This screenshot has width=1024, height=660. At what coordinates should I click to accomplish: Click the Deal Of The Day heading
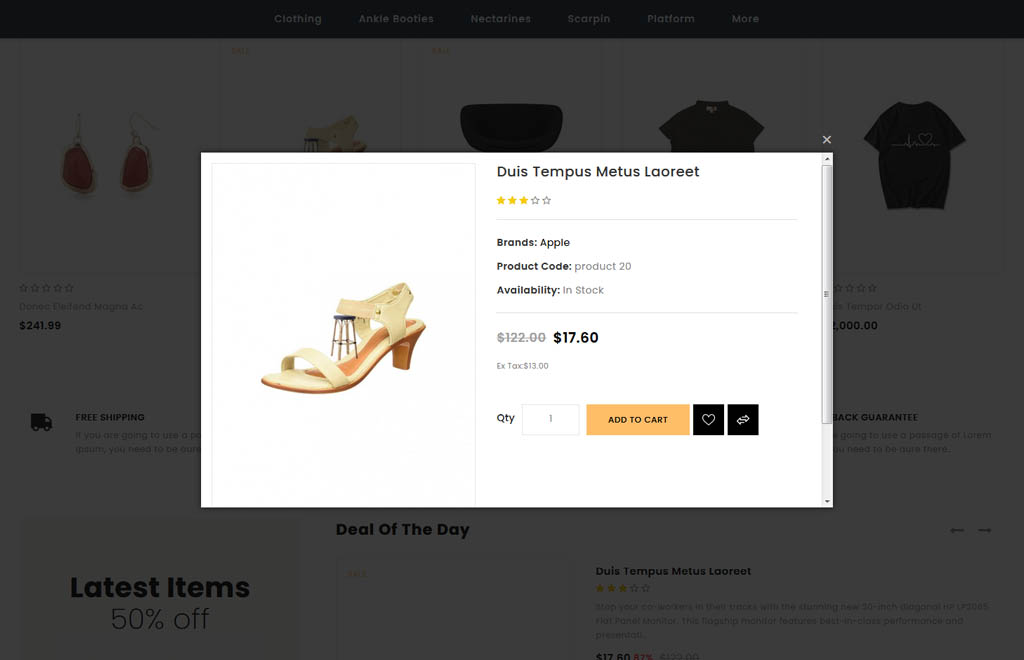point(402,529)
